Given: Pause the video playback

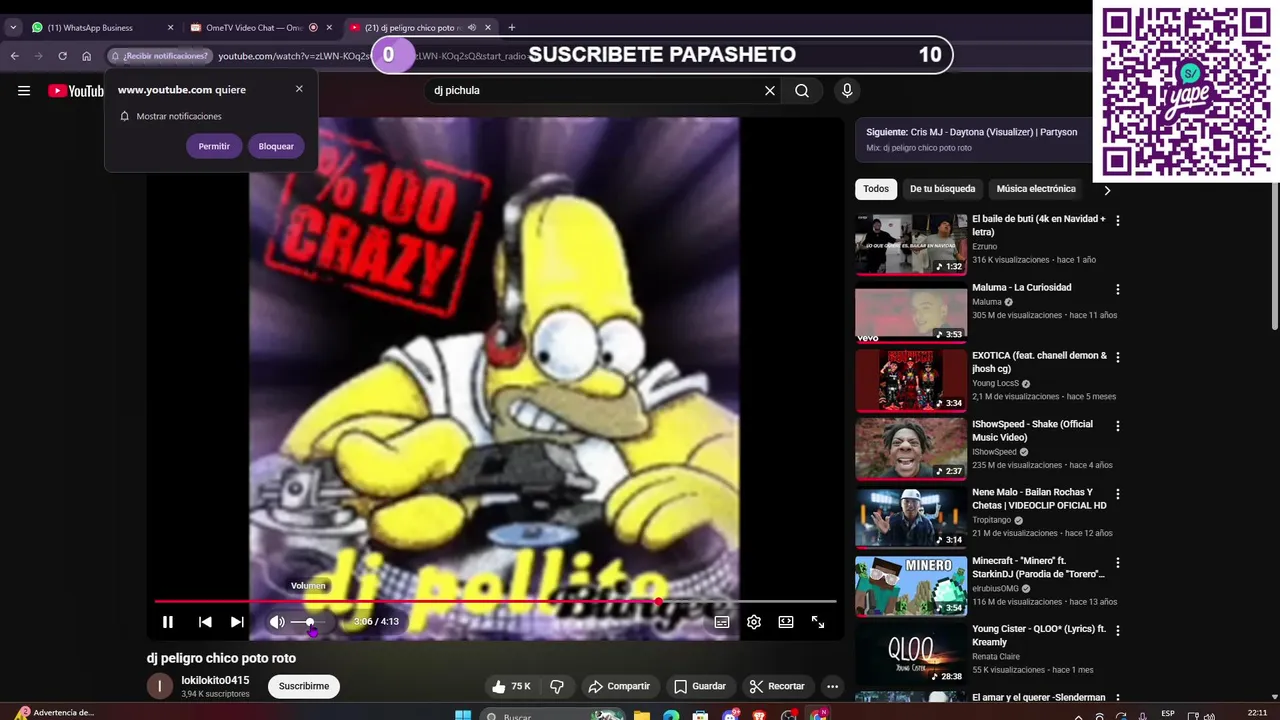Looking at the screenshot, I should tap(168, 622).
